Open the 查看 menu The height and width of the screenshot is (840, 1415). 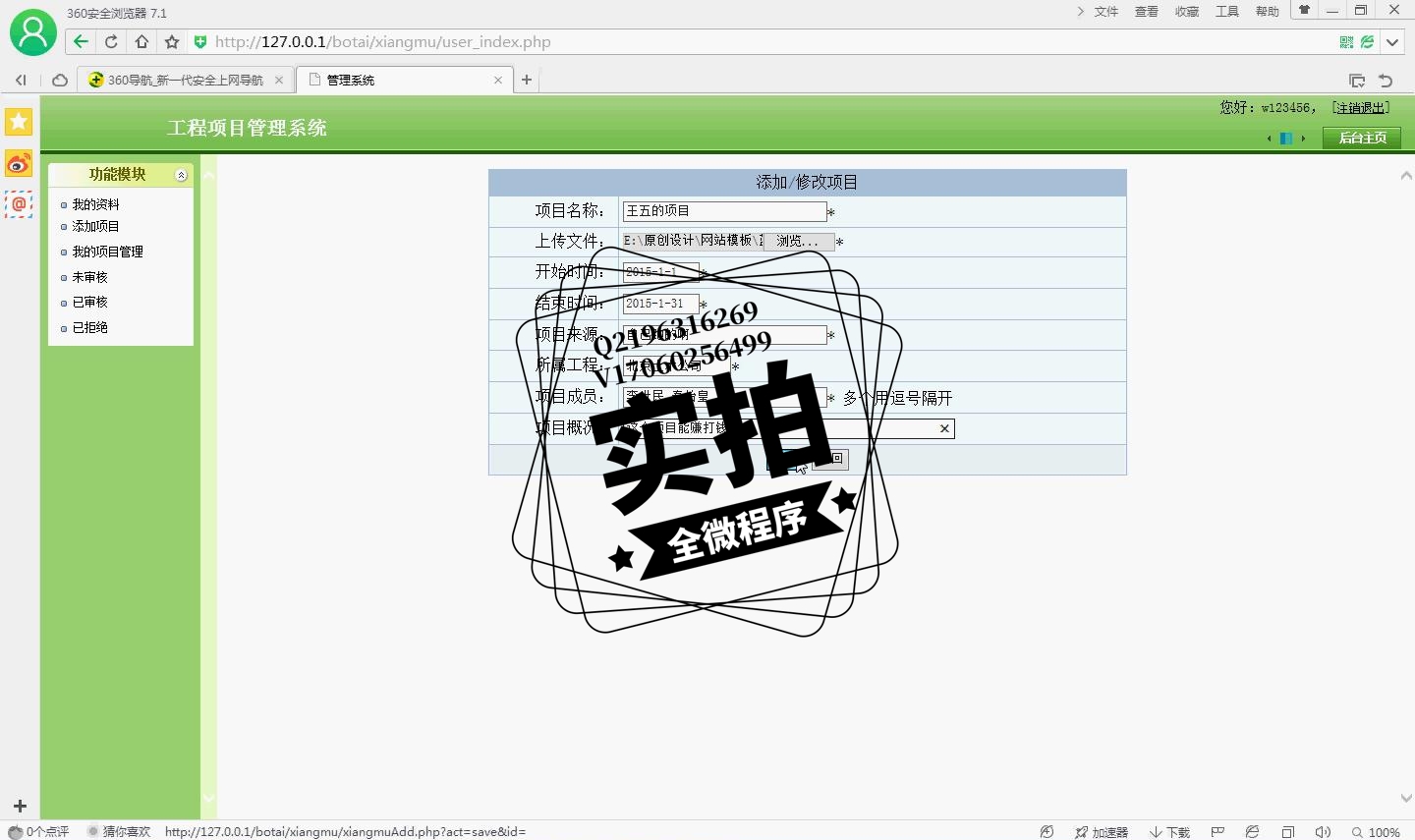1147,12
